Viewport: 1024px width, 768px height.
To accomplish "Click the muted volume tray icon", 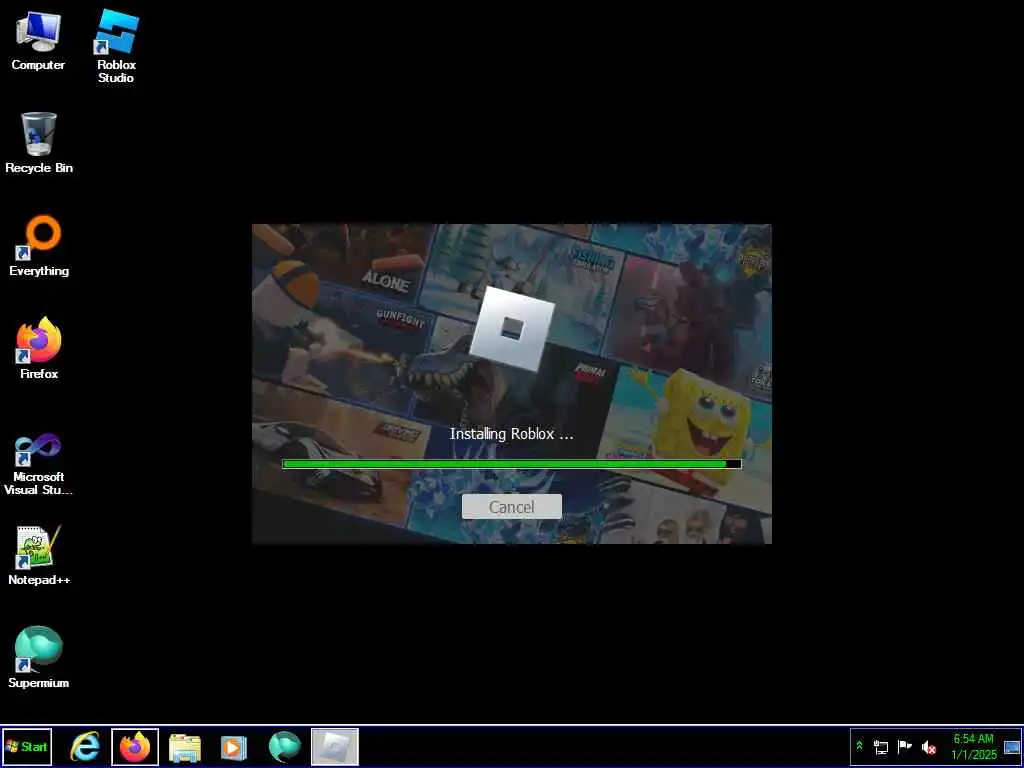I will 929,747.
